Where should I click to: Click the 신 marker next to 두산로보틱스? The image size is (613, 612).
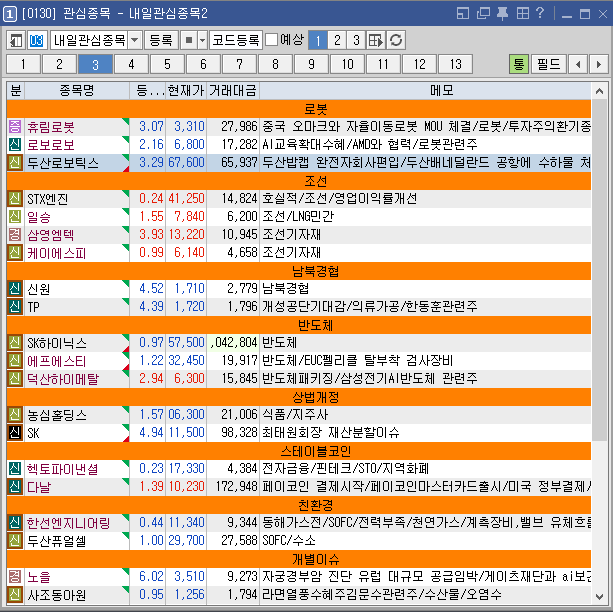(15, 161)
